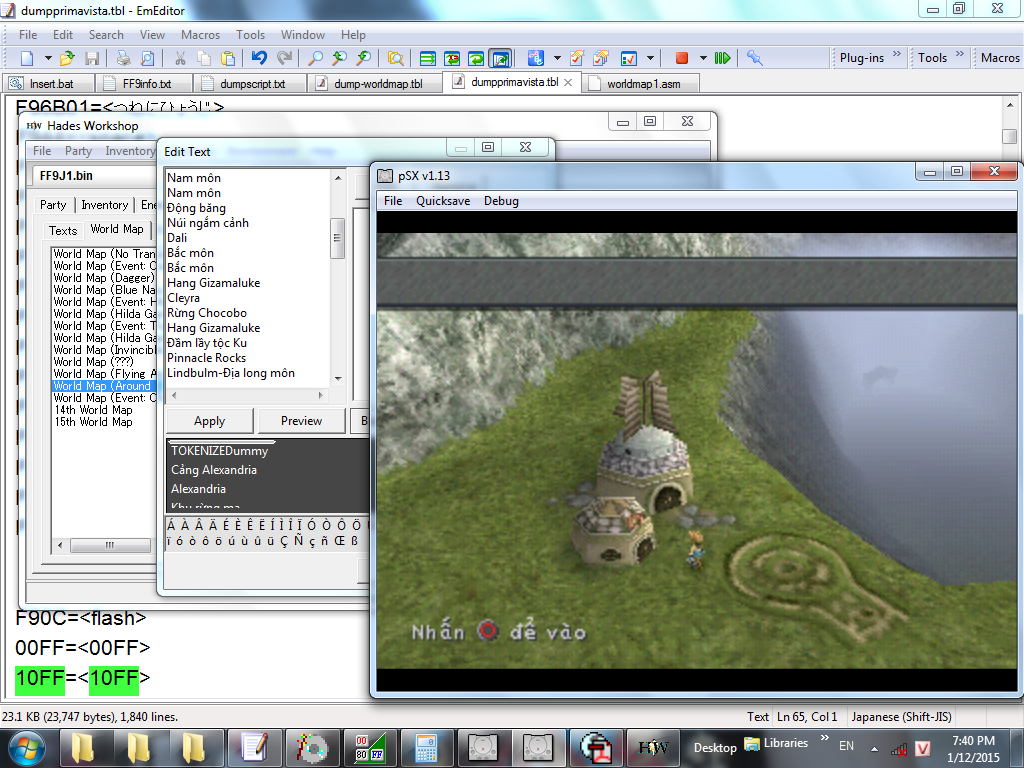This screenshot has width=1024, height=768.
Task: Open Debug menu in pSX window
Action: [501, 201]
